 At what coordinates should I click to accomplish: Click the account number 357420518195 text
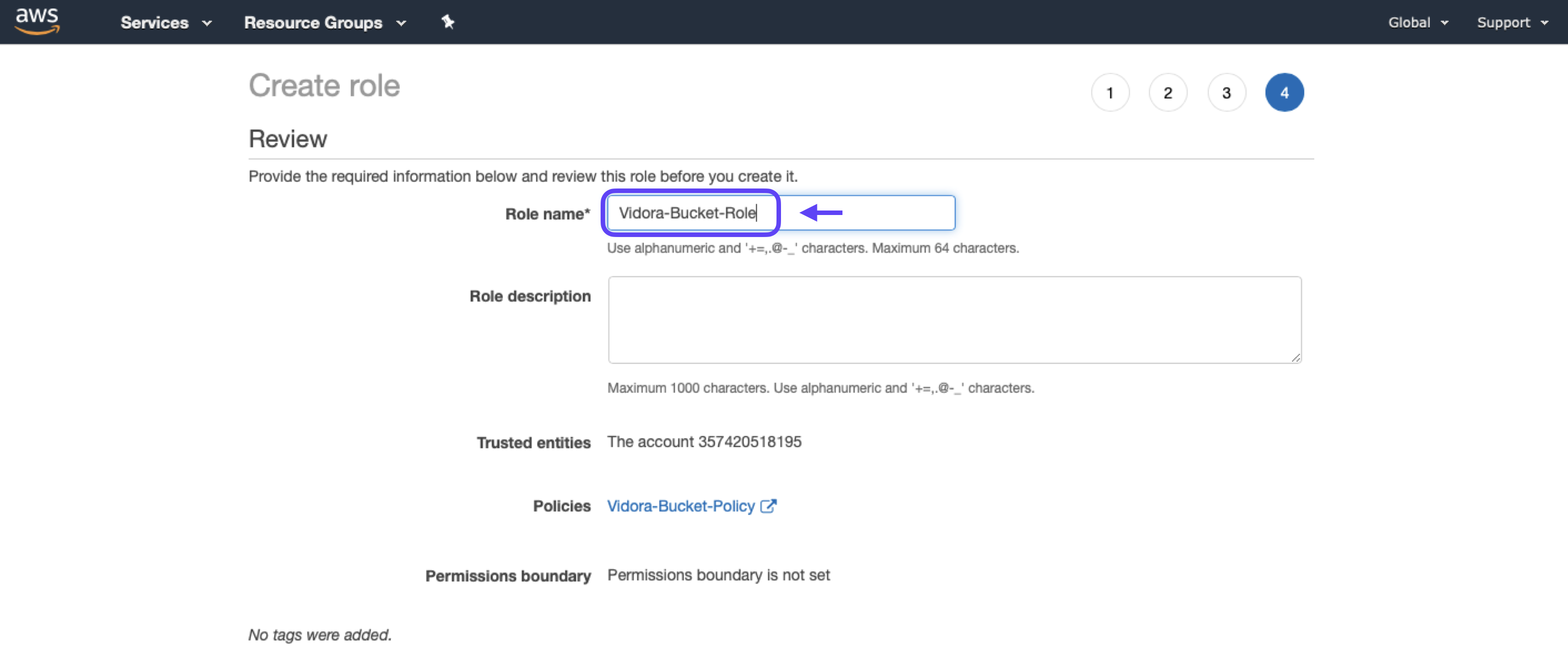[x=750, y=441]
